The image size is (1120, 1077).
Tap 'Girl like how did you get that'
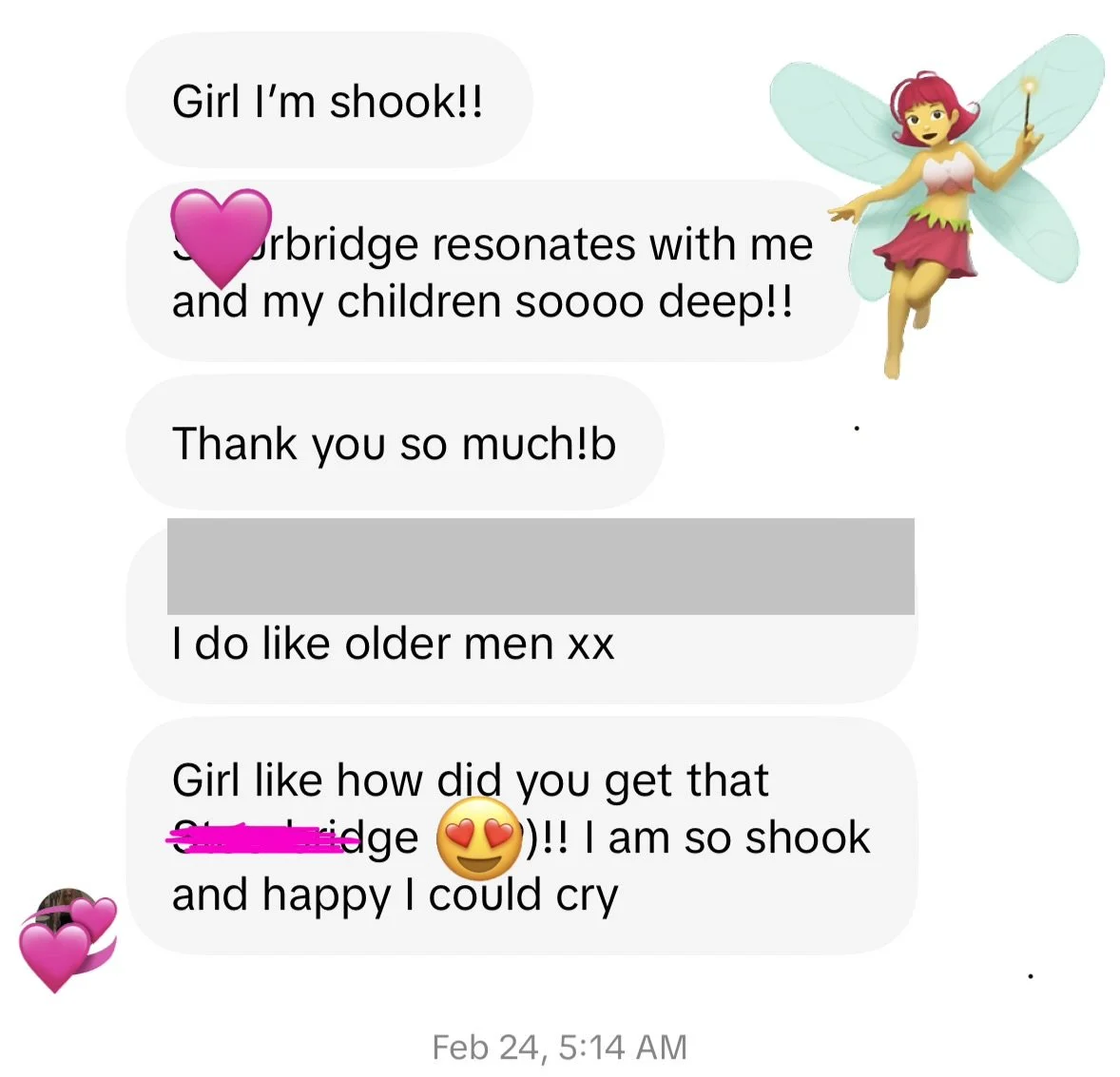[470, 779]
